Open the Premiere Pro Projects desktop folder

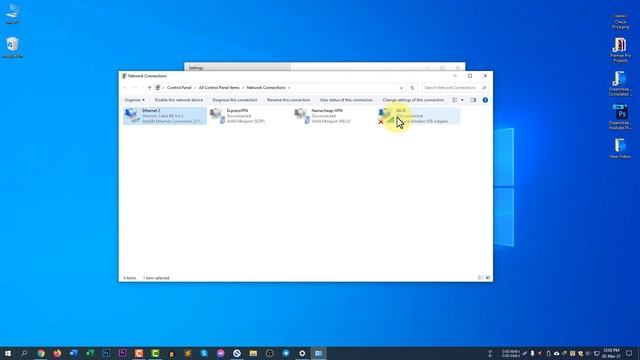(620, 50)
